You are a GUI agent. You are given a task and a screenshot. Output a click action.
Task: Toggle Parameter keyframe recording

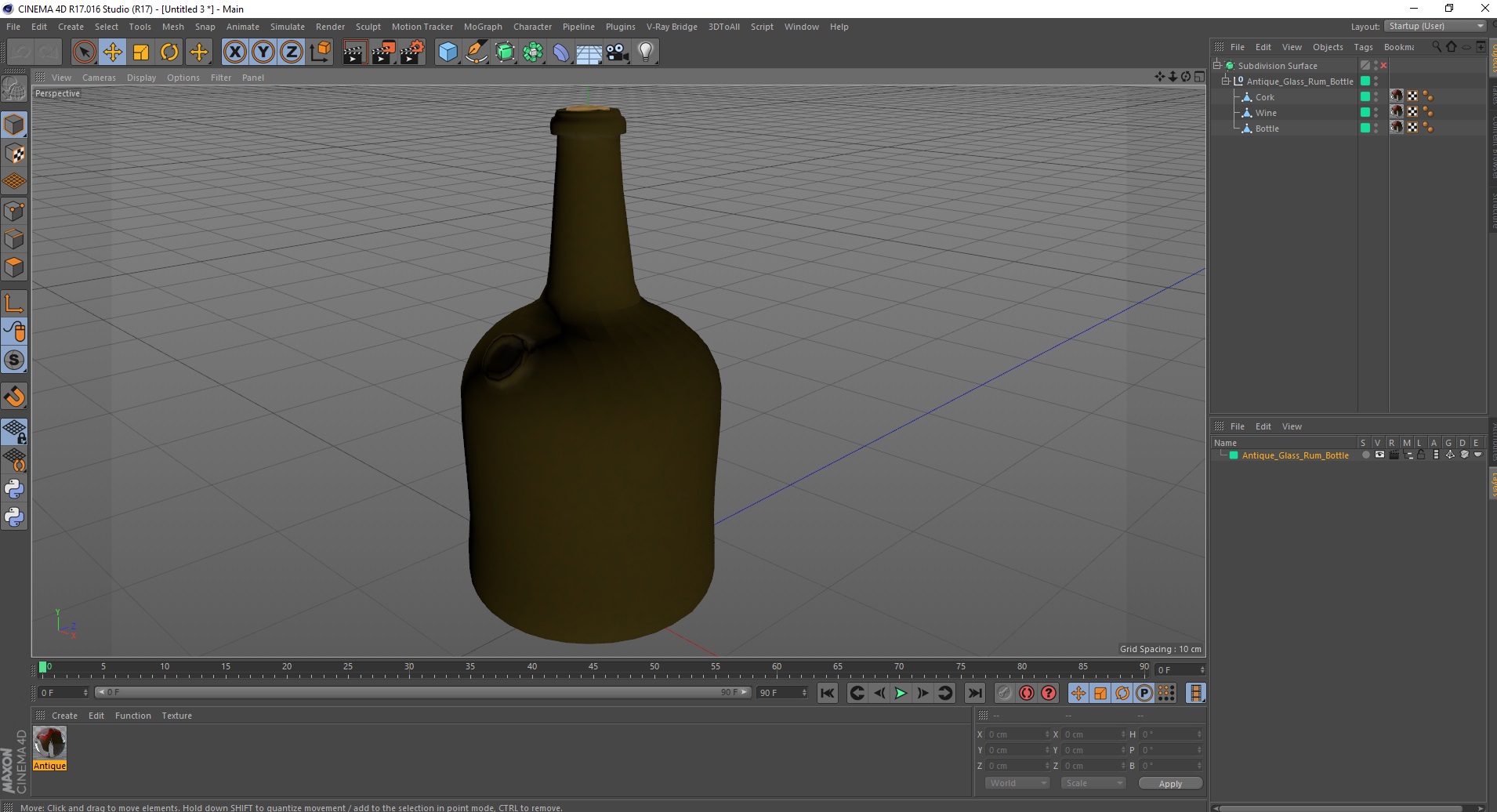[1144, 693]
